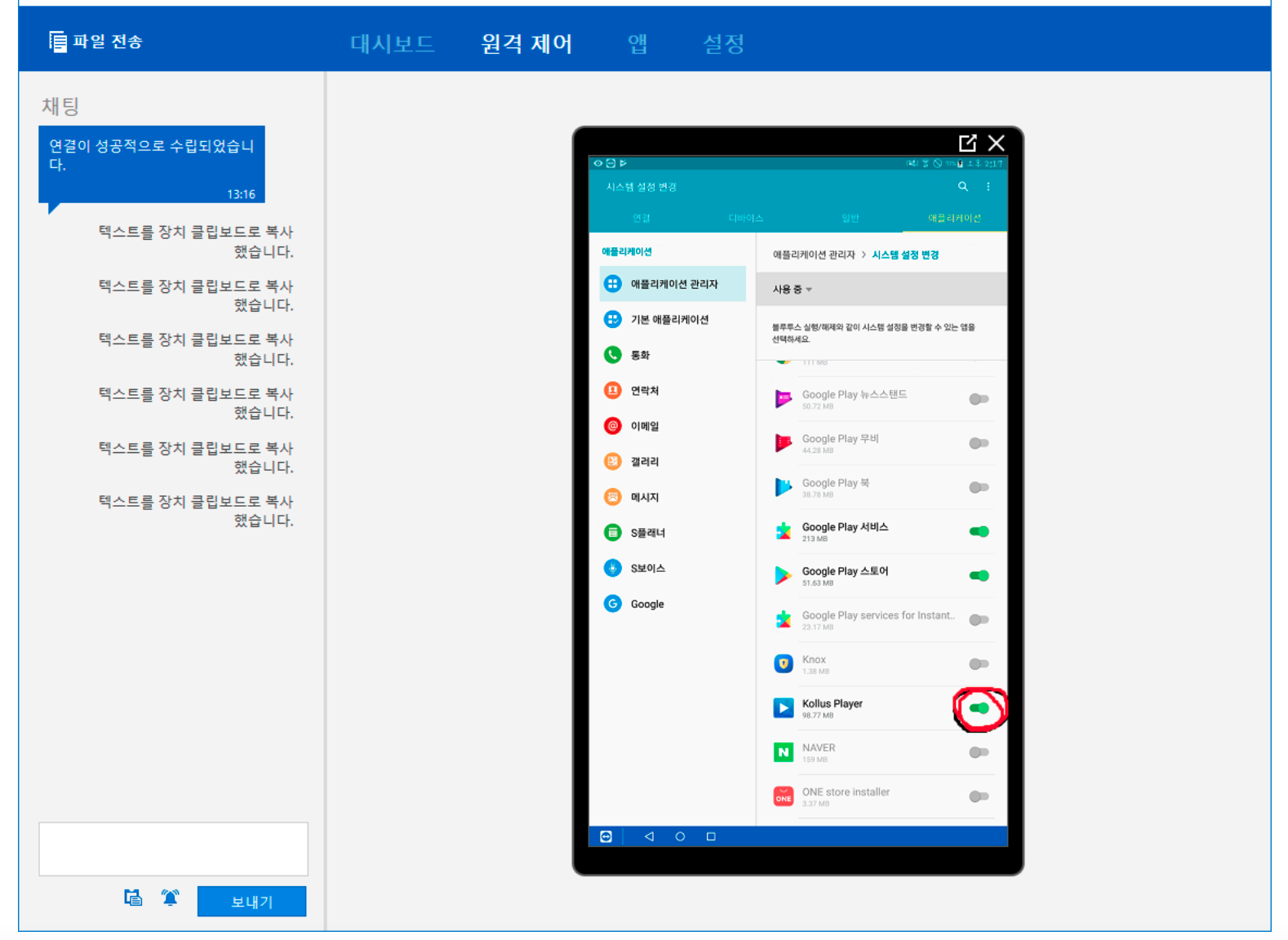Open the 설정 tab
The height and width of the screenshot is (940, 1288).
coord(724,43)
